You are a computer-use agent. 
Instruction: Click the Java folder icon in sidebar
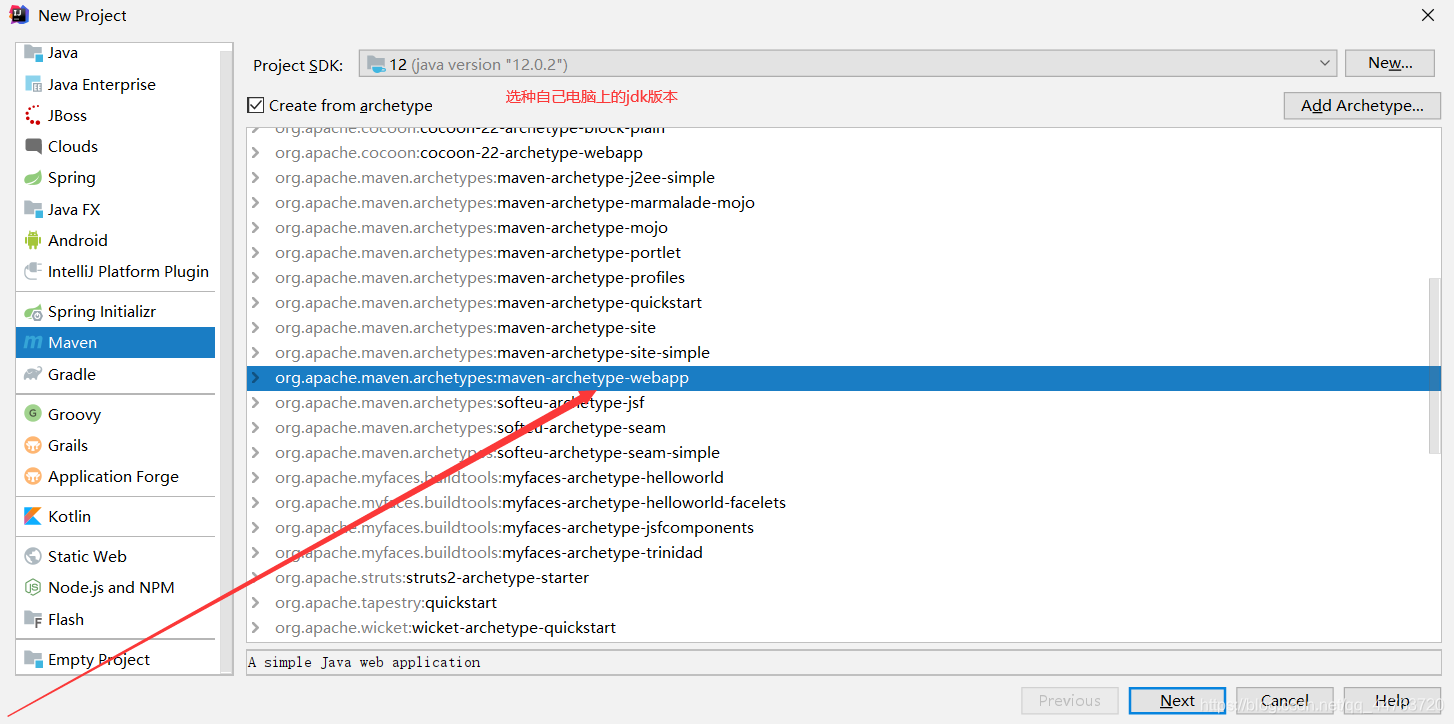click(33, 53)
